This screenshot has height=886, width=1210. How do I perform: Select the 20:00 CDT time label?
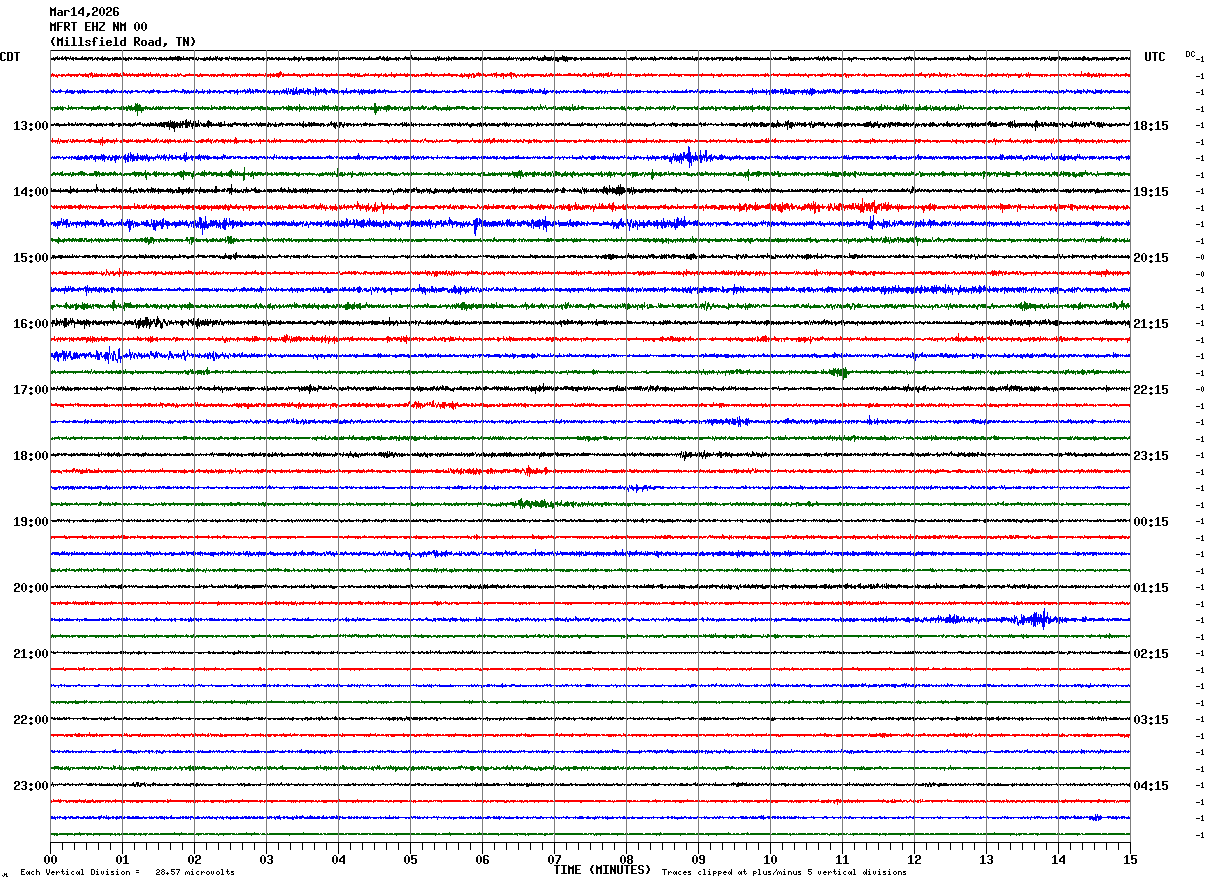[31, 588]
